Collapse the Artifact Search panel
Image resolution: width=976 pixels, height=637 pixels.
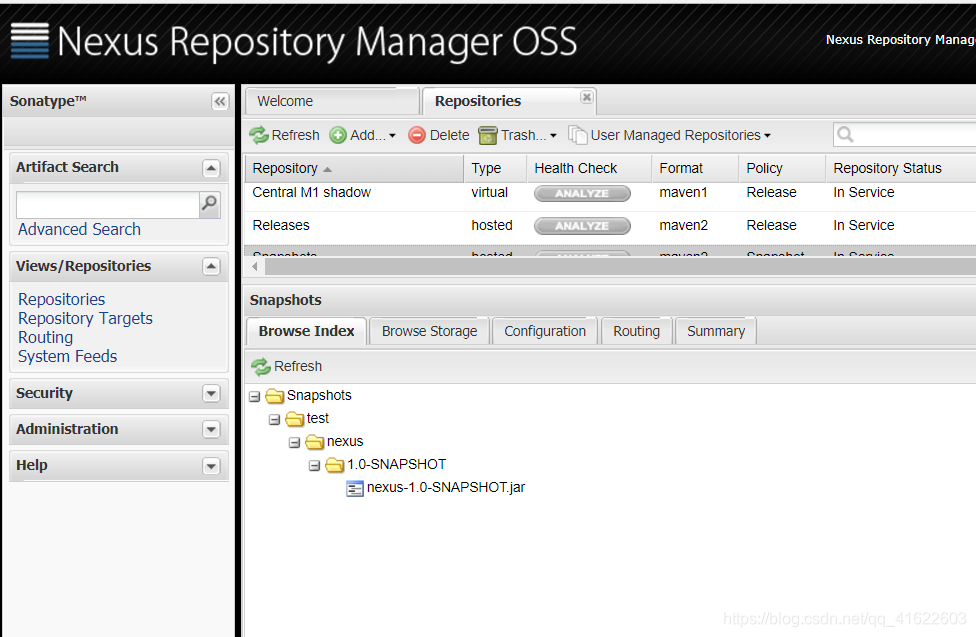tap(211, 168)
